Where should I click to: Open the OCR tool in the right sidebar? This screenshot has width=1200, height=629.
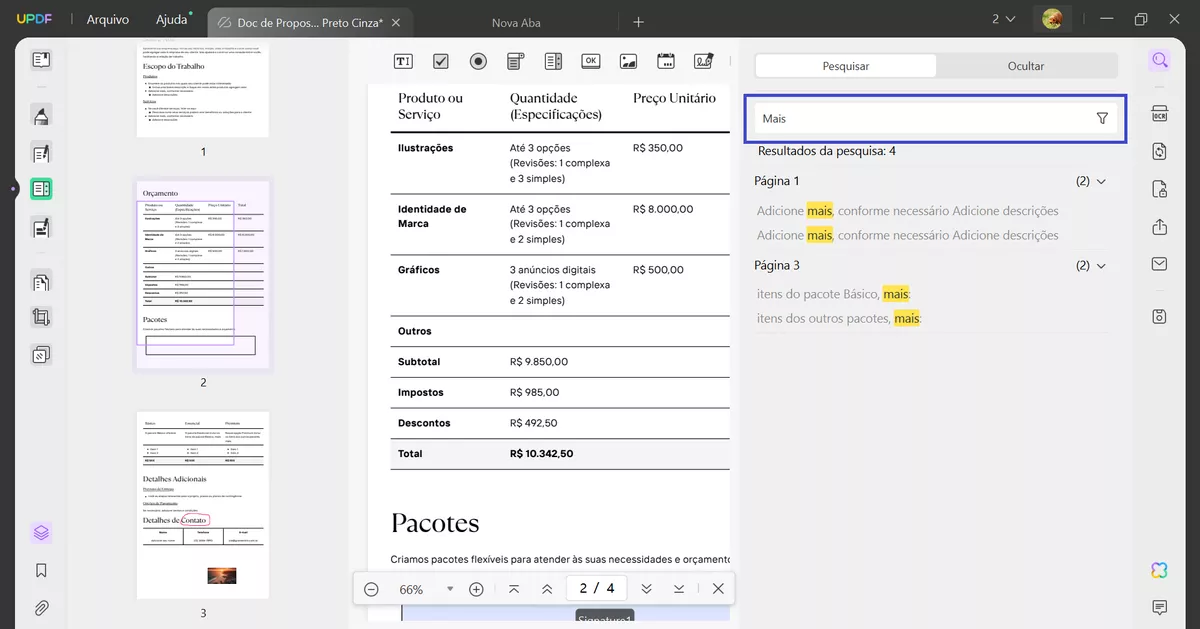(x=1159, y=113)
